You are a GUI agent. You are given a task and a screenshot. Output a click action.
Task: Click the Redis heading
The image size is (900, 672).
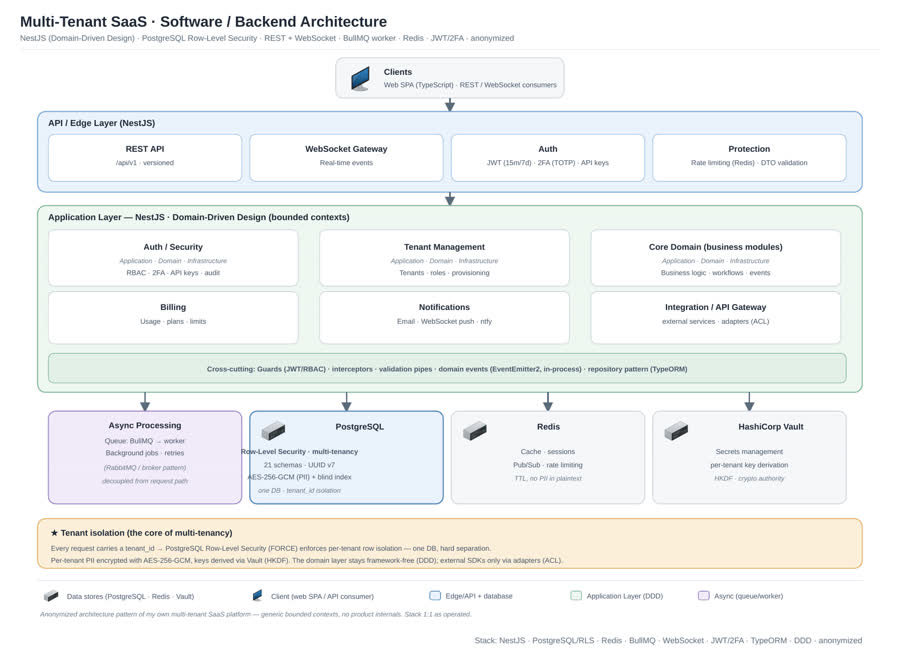point(548,426)
